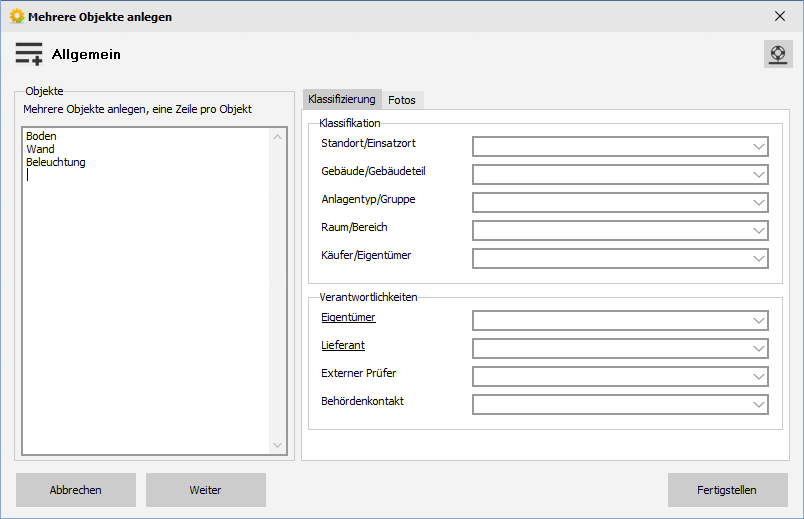Click the Wand line in object list
804x519 pixels.
40,149
